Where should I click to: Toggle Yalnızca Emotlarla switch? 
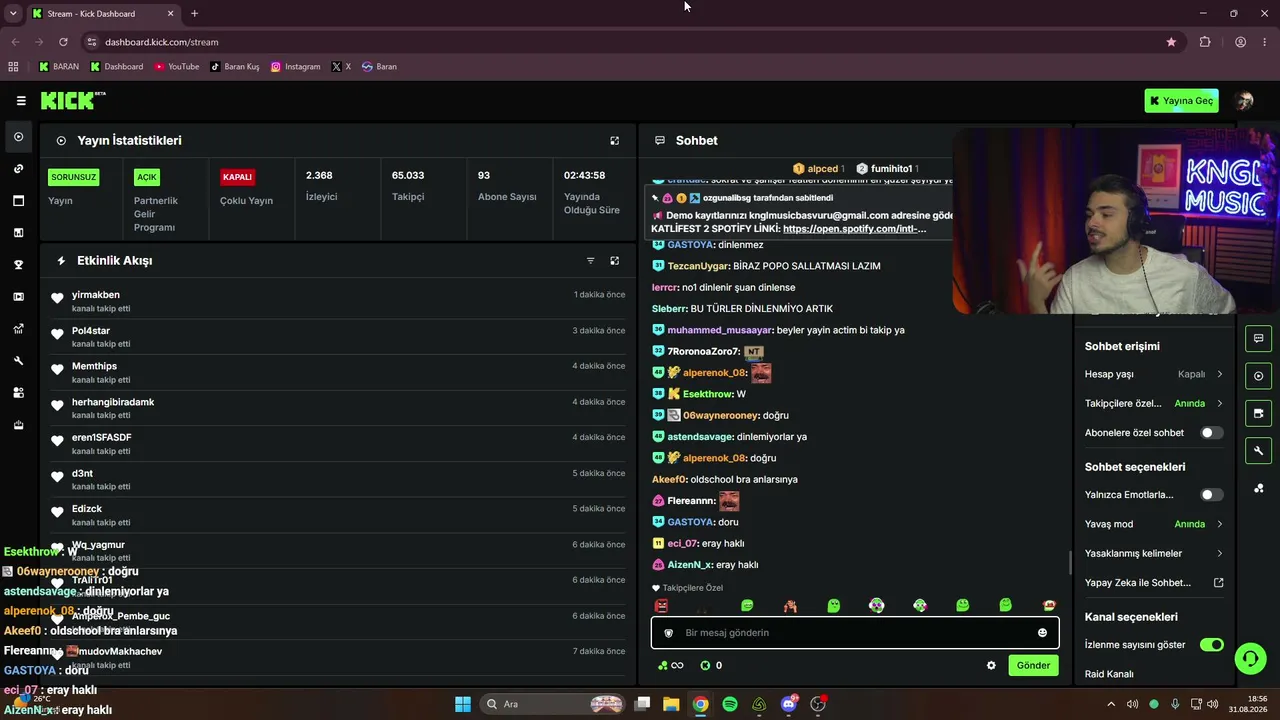pyautogui.click(x=1211, y=495)
